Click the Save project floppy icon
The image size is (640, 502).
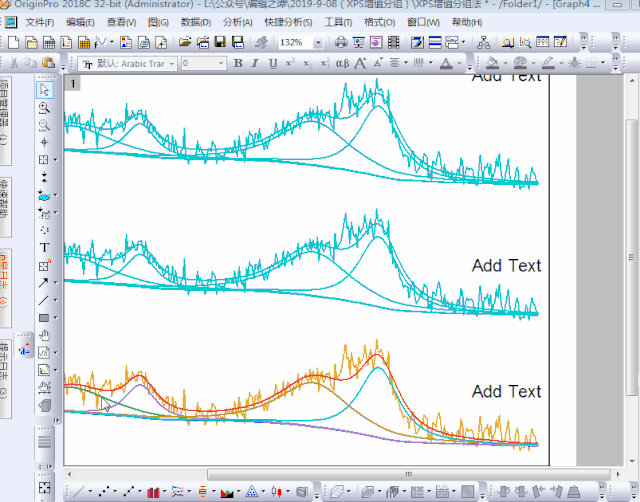click(220, 43)
